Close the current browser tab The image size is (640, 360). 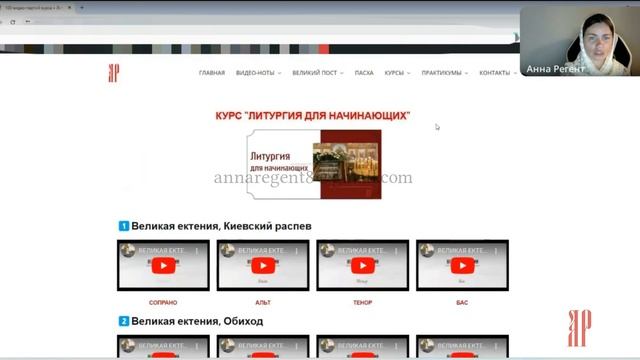(70, 7)
